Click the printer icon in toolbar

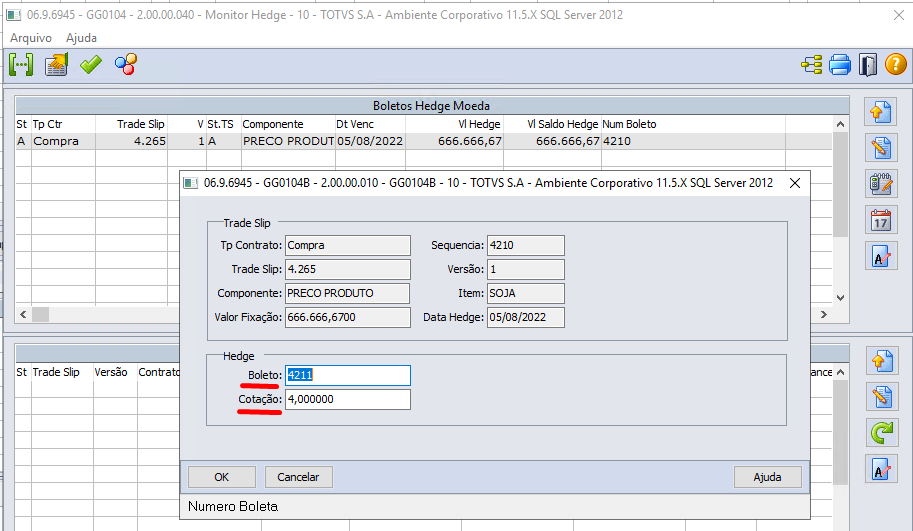point(840,65)
